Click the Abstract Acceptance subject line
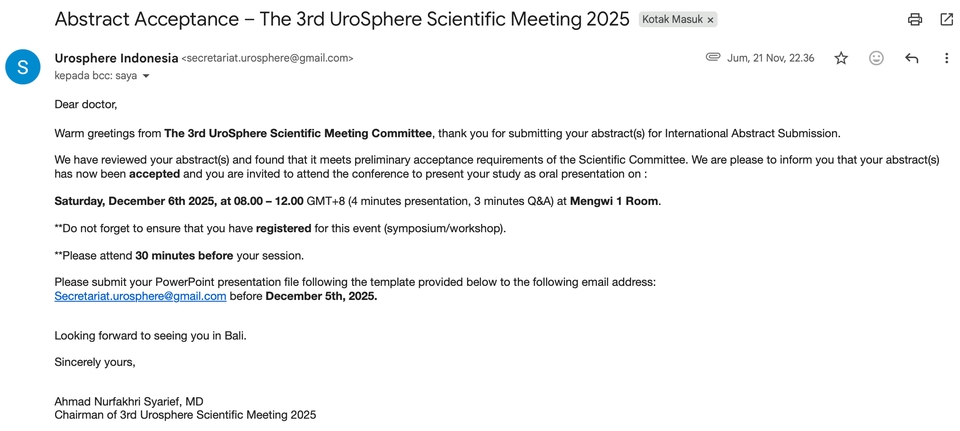 [x=342, y=19]
